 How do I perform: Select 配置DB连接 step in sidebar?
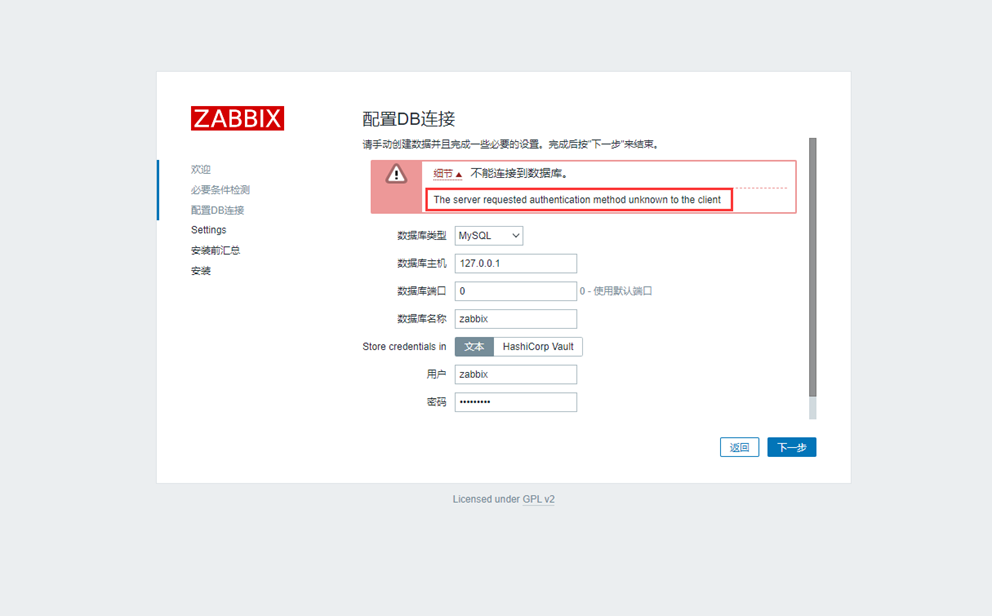point(217,210)
